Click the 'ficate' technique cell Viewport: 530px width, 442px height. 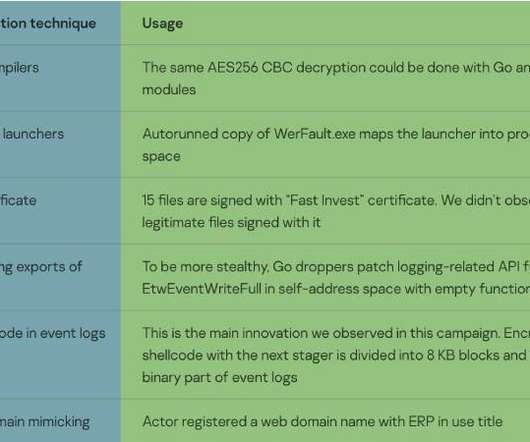[60, 211]
